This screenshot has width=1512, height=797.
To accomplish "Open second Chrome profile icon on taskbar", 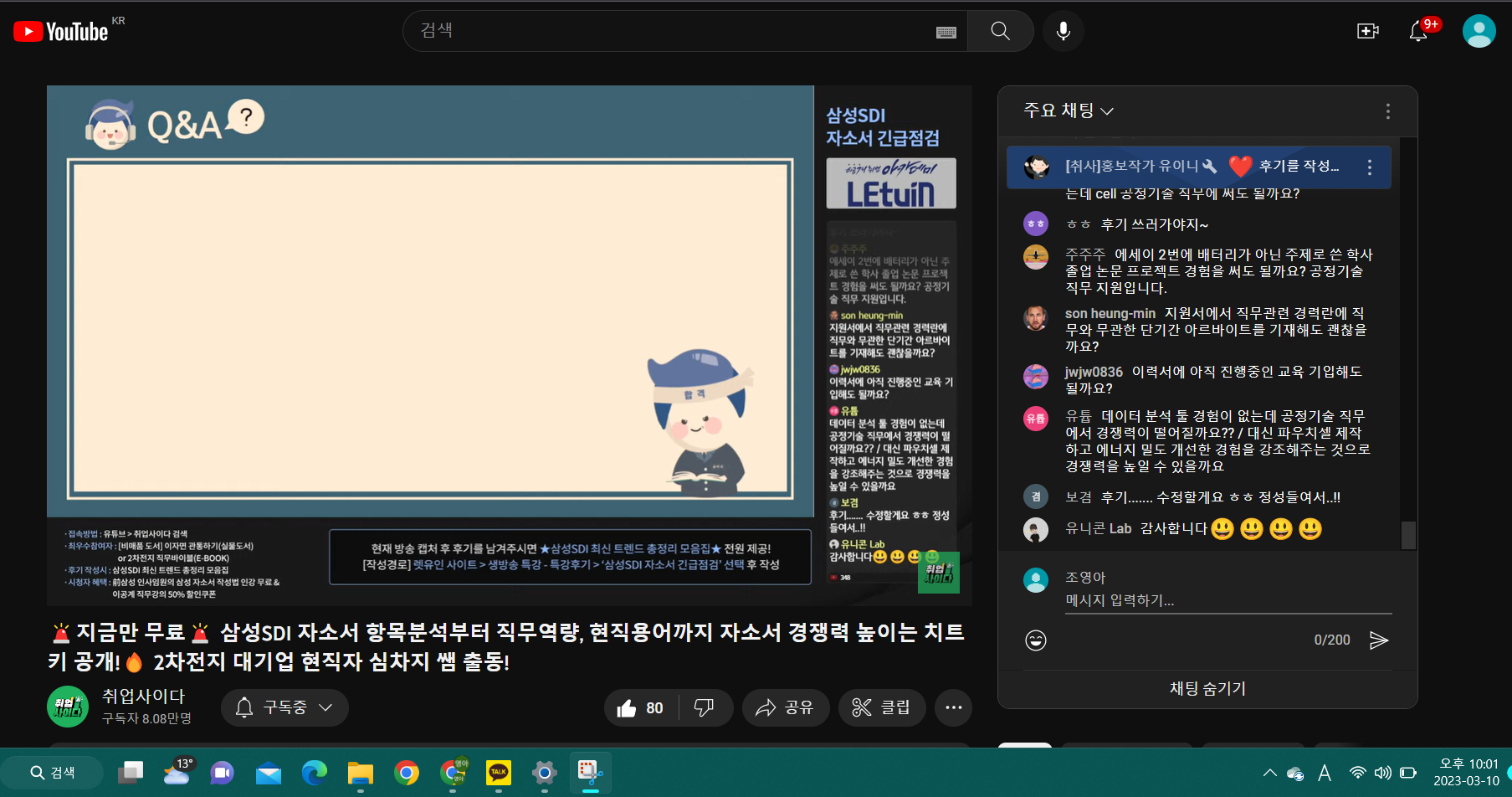I will (454, 773).
